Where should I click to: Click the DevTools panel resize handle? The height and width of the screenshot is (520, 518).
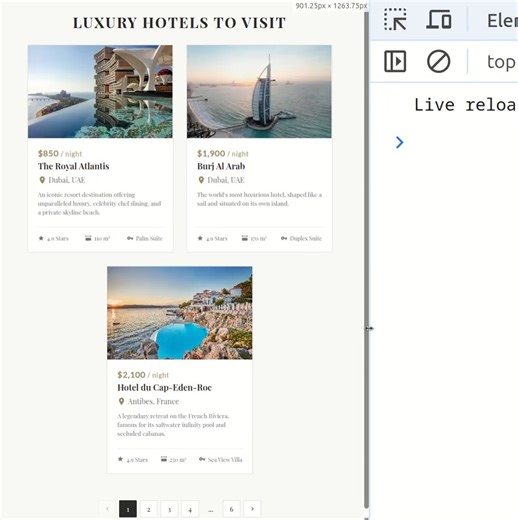tap(369, 328)
